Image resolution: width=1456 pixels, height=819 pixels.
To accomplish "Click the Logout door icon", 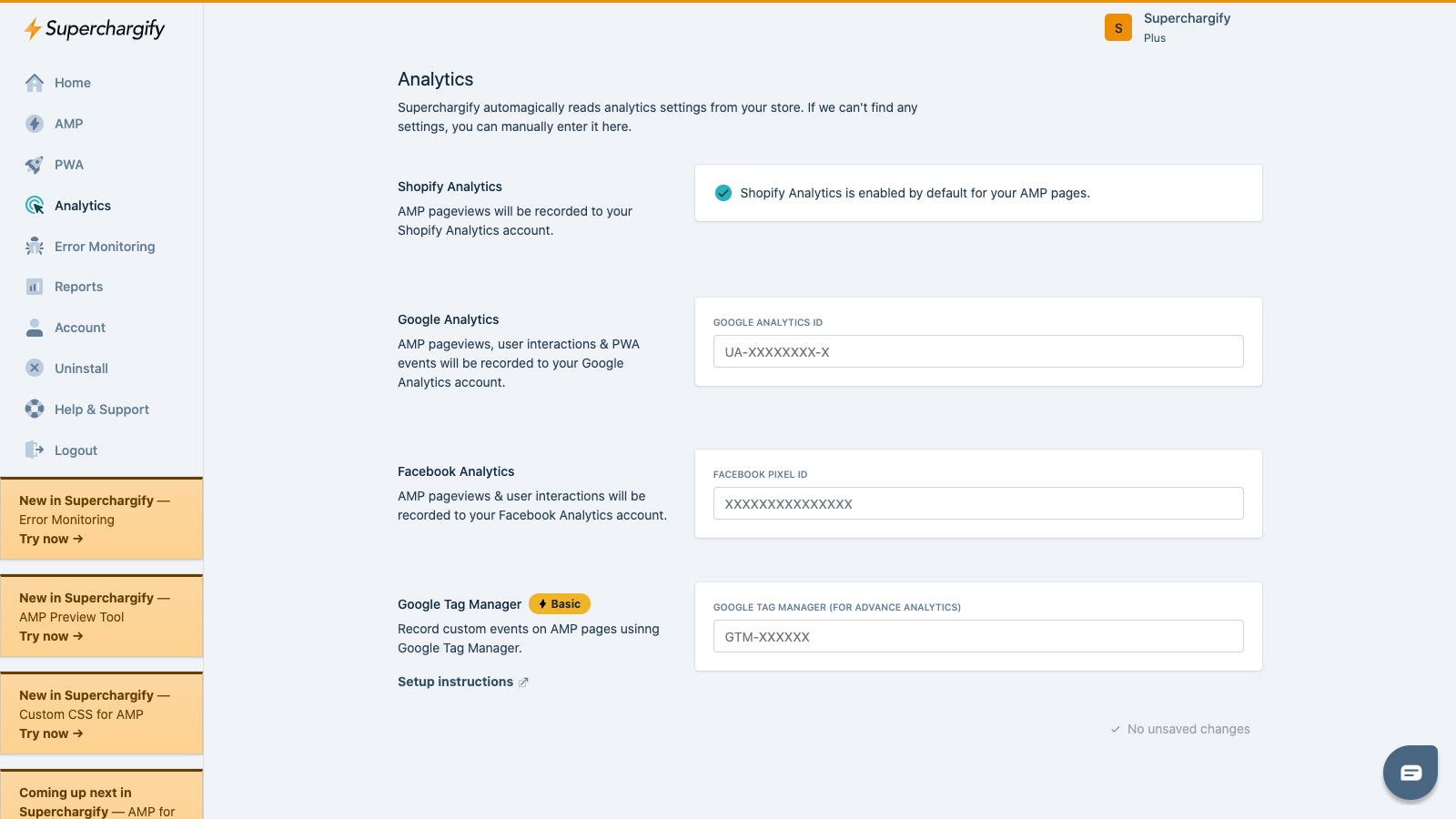I will click(35, 450).
